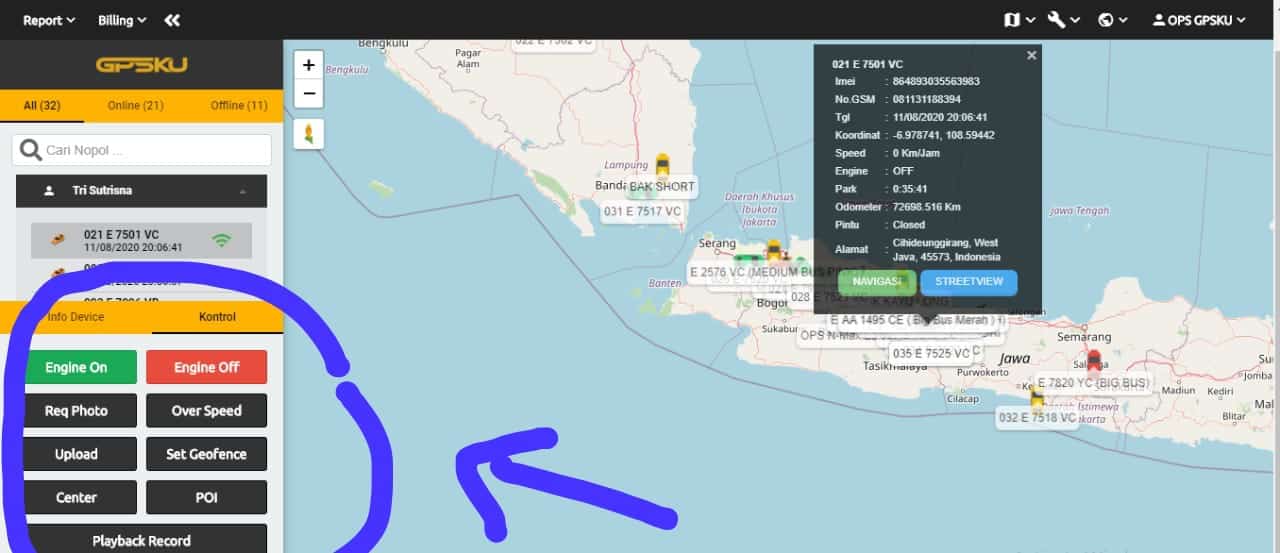Viewport: 1280px width, 553px height.
Task: Close the vehicle info popup
Action: coord(1031,56)
